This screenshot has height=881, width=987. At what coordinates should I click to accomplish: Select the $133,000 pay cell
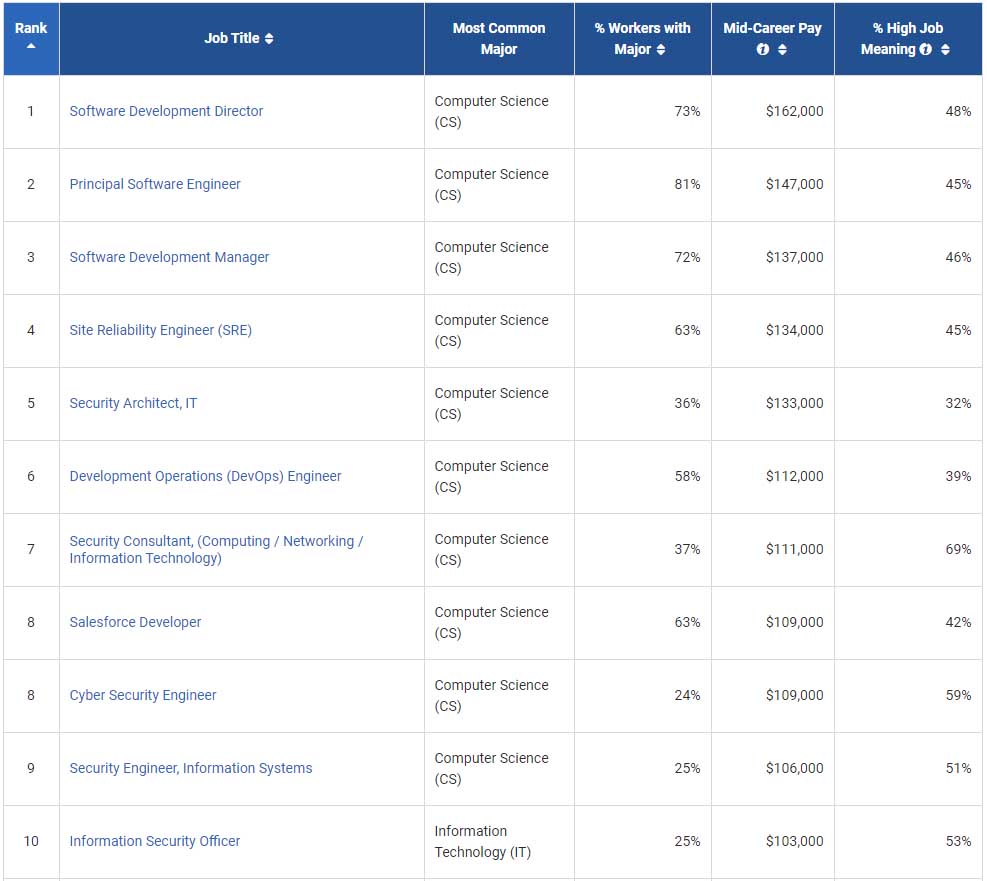[773, 403]
